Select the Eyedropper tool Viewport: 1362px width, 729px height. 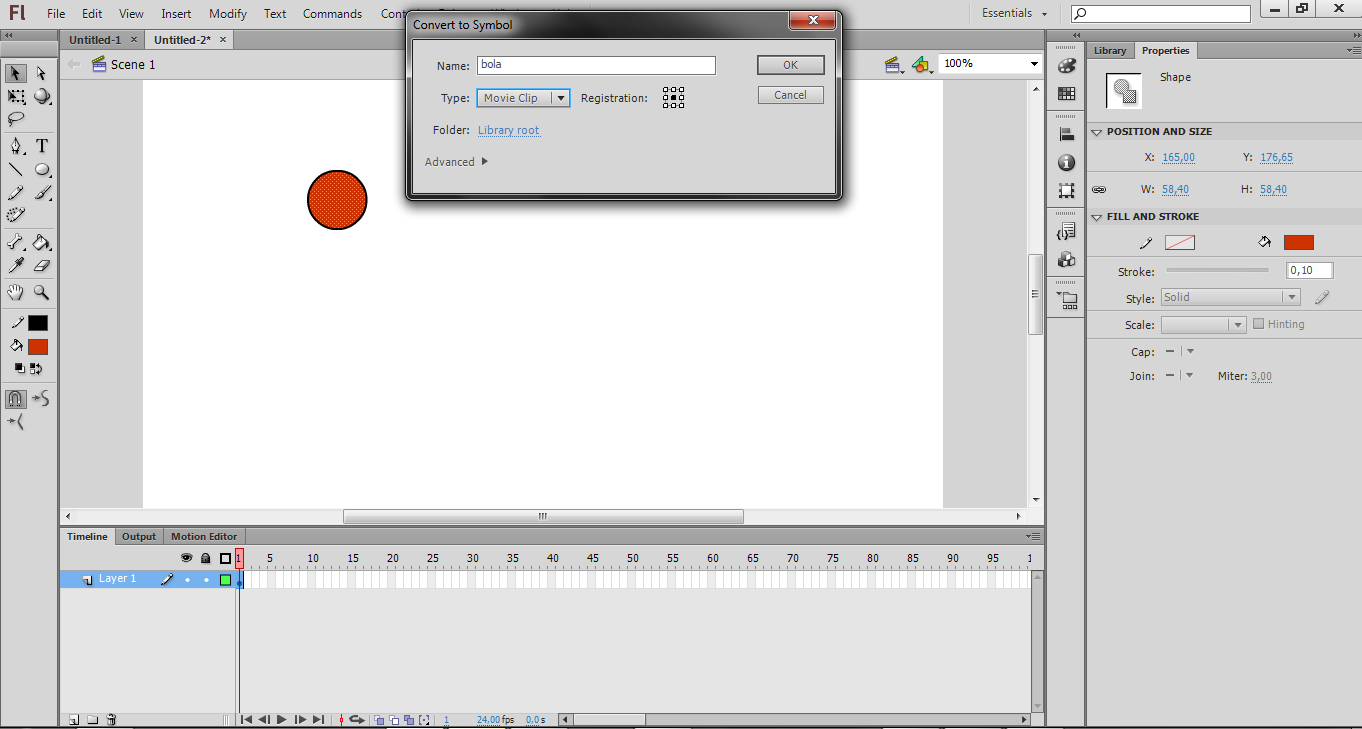16,266
